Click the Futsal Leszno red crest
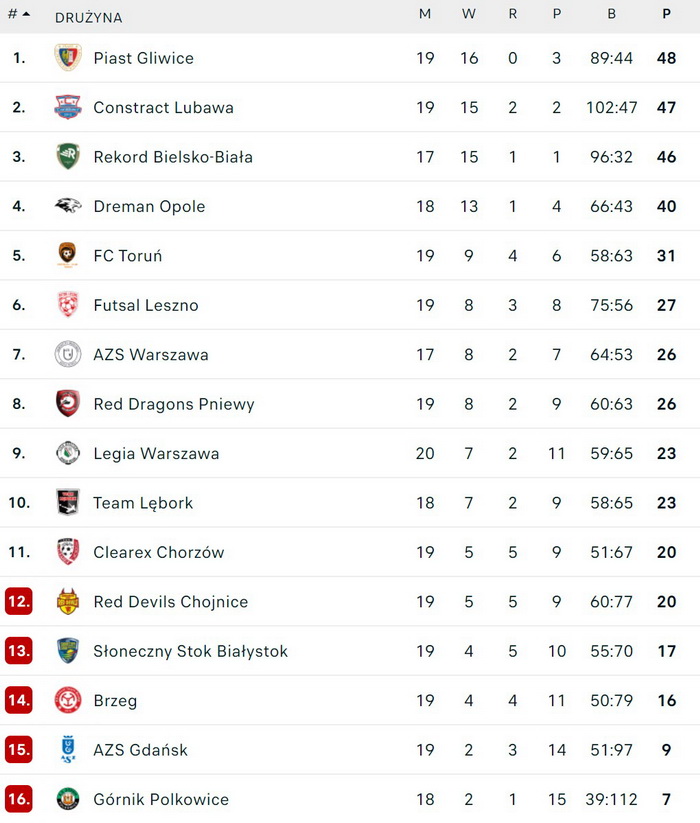Image resolution: width=700 pixels, height=823 pixels. click(x=68, y=305)
